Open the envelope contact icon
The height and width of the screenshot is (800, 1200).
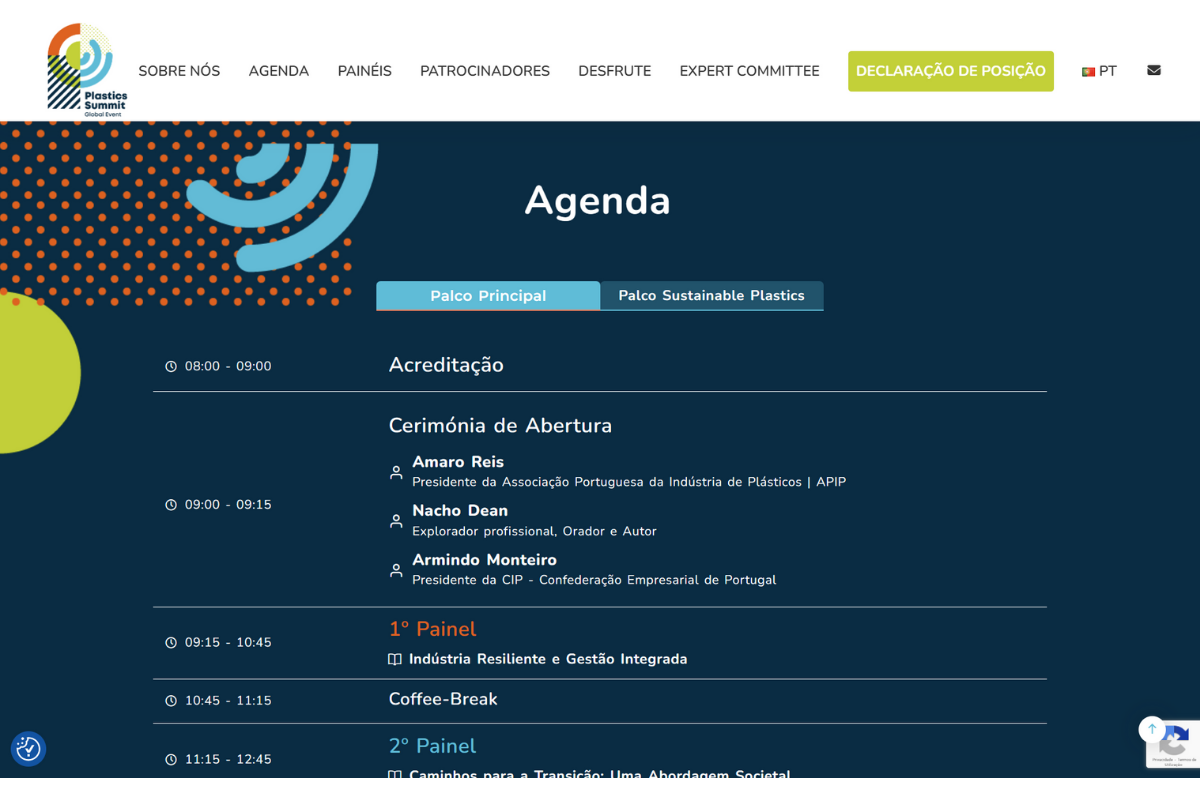point(1153,71)
